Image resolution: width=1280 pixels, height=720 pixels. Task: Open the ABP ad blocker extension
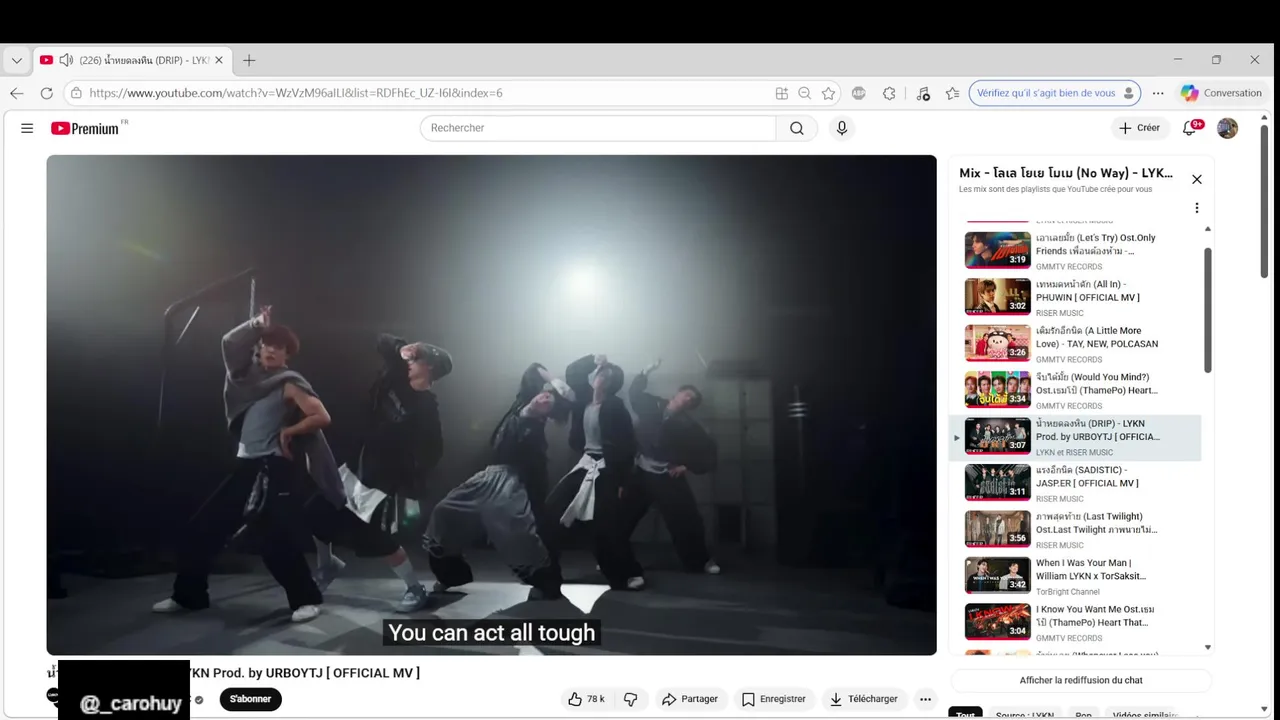point(859,93)
